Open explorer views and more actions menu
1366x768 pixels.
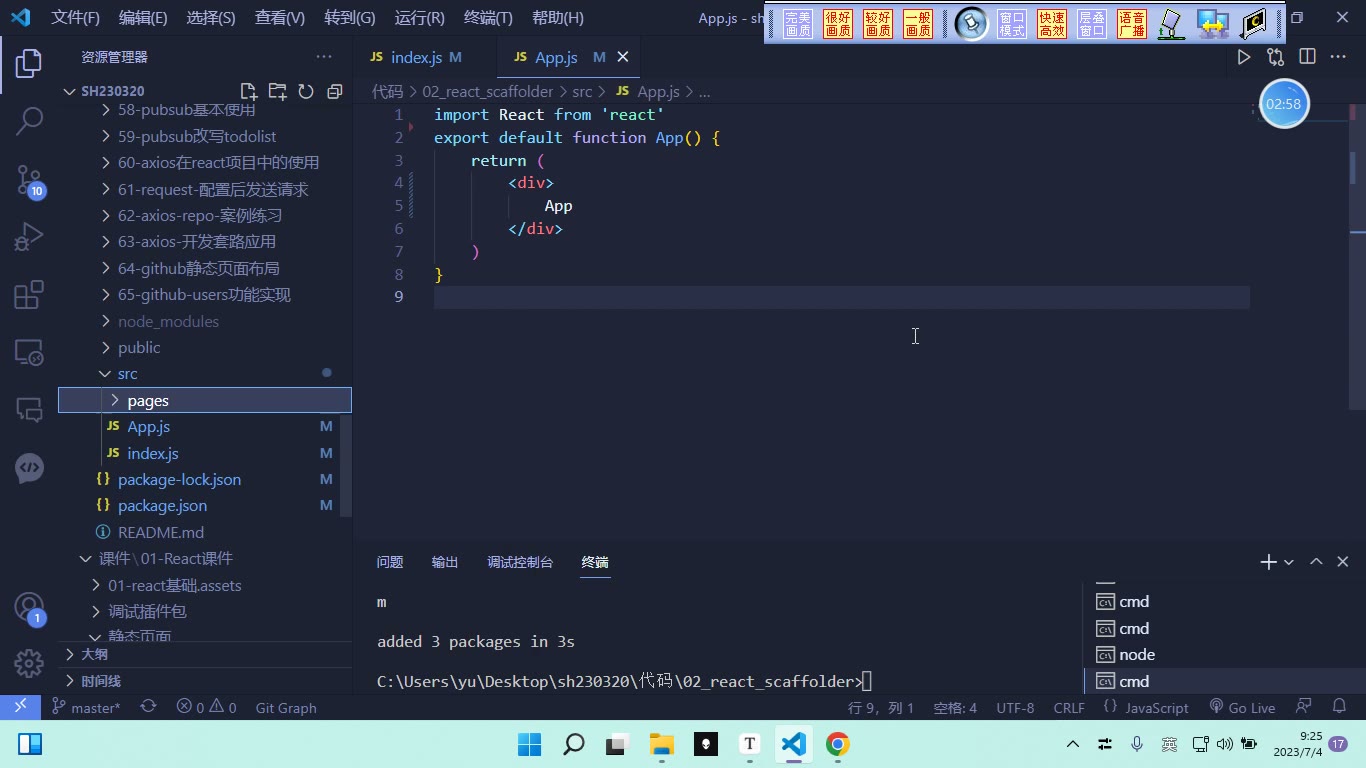324,57
